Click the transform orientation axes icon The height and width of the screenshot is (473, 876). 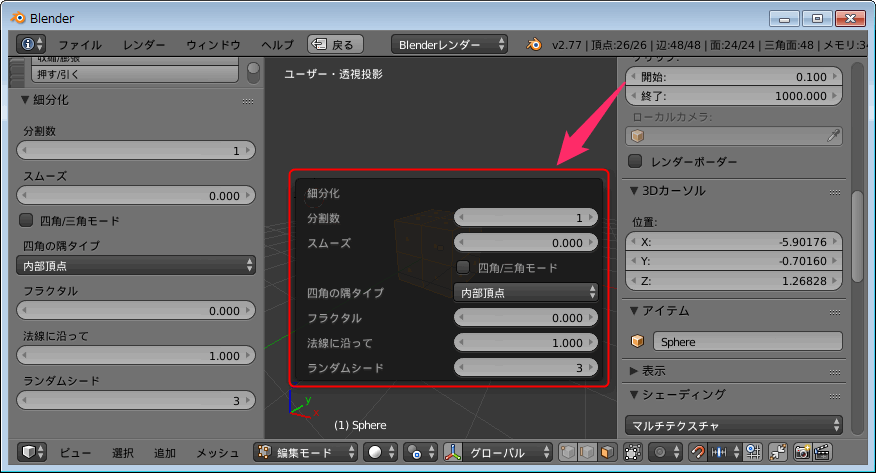(453, 452)
